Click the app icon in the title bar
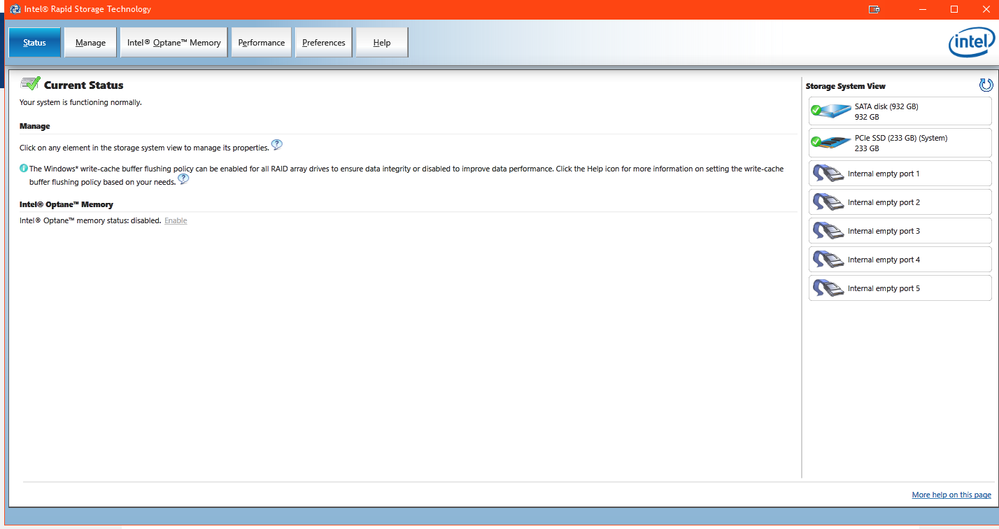Image resolution: width=999 pixels, height=529 pixels. tap(15, 9)
